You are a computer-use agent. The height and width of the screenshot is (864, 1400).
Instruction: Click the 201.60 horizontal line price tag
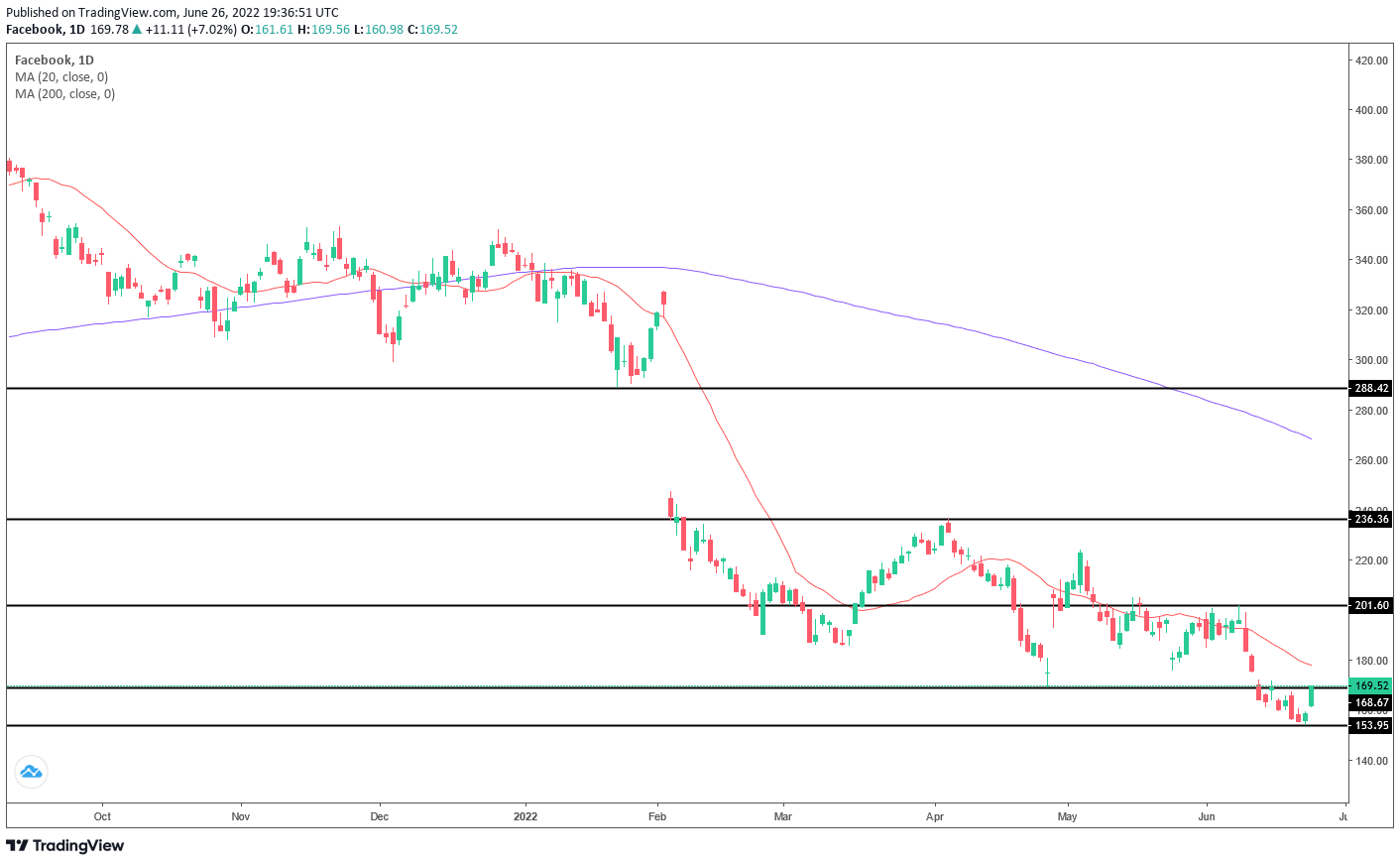coord(1372,605)
